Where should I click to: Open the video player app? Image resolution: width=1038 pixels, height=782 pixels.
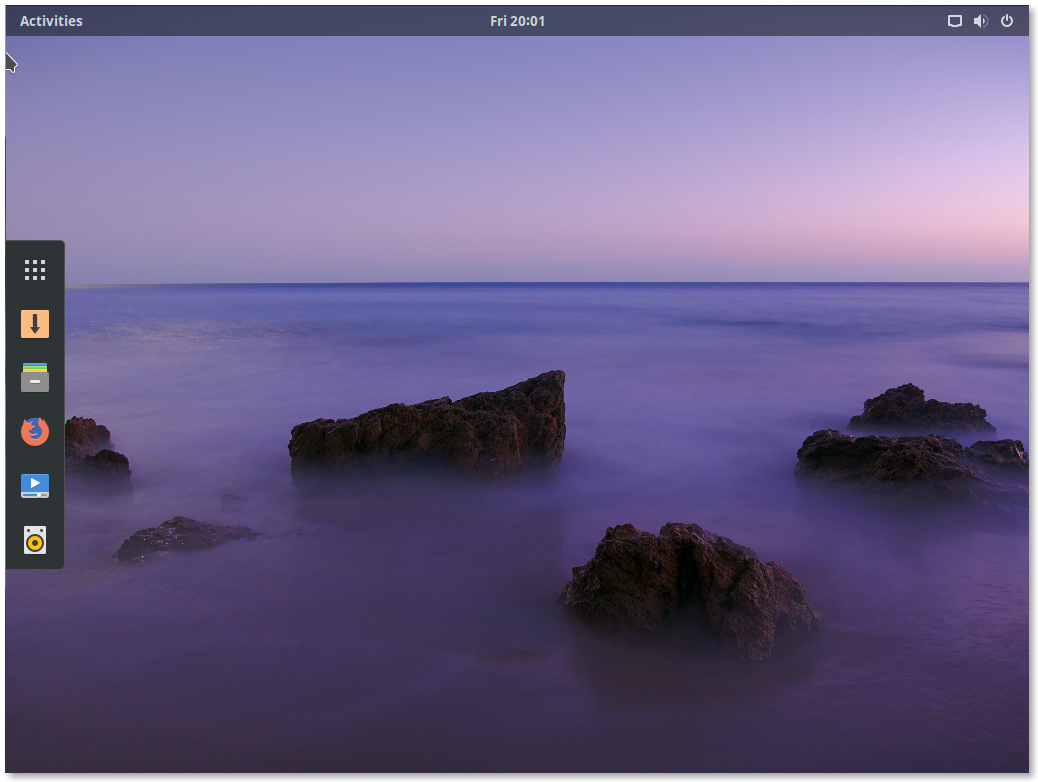pyautogui.click(x=35, y=486)
